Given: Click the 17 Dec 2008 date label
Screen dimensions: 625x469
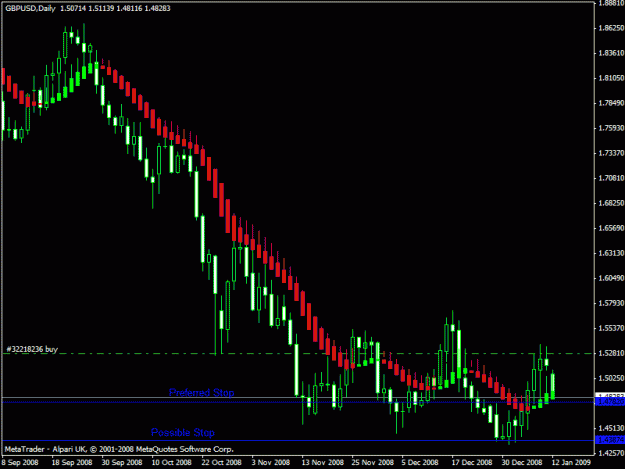Looking at the screenshot, I should [x=472, y=463].
